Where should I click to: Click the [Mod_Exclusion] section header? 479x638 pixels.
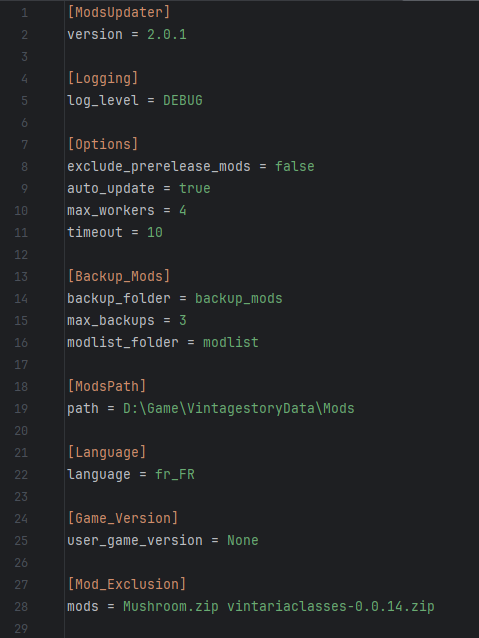click(x=127, y=584)
